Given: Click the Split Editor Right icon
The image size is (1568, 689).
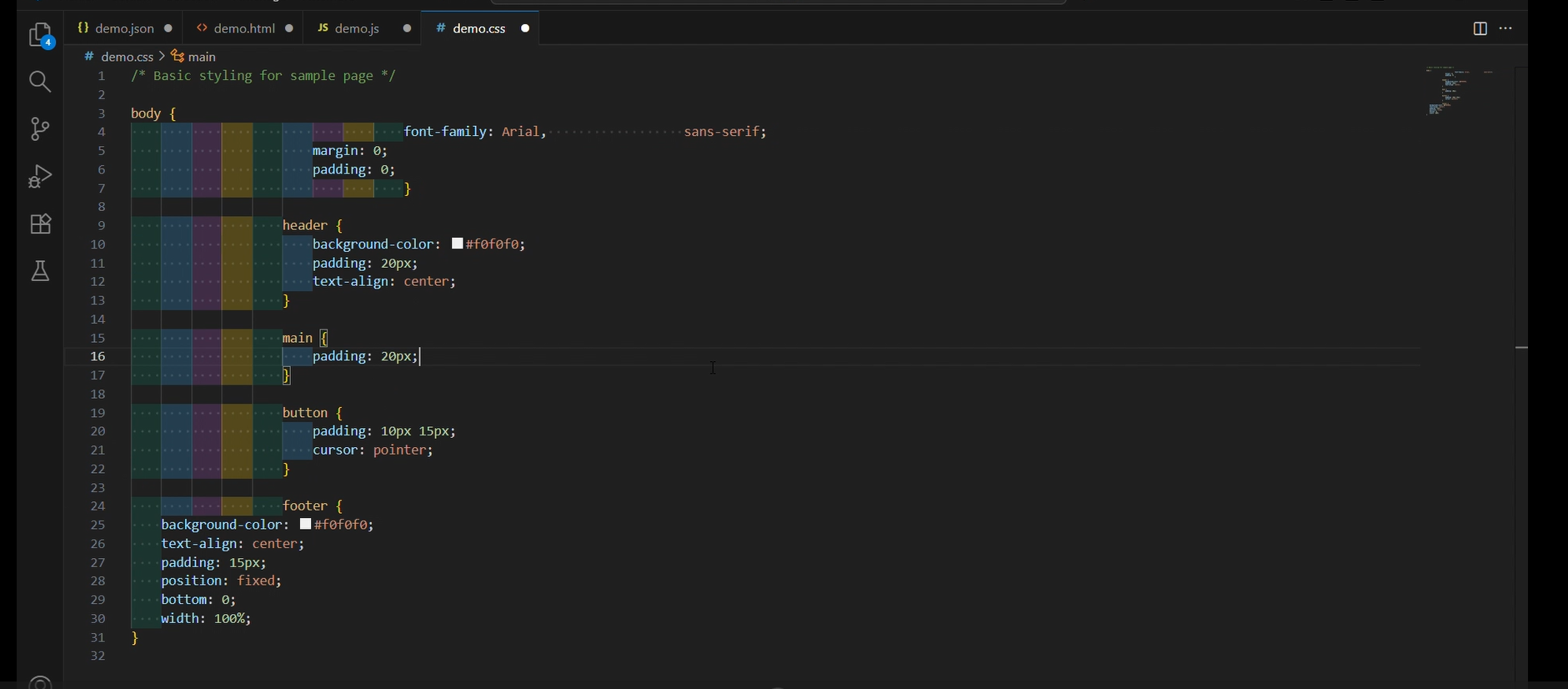Looking at the screenshot, I should (x=1480, y=28).
